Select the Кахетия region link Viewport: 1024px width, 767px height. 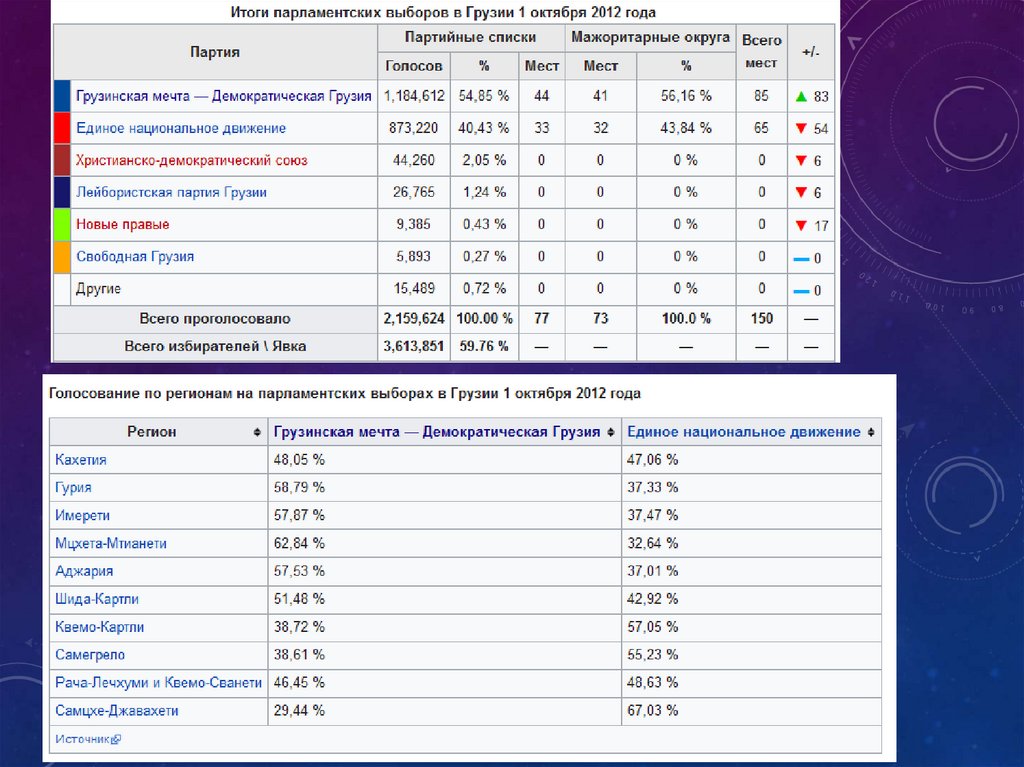[81, 460]
